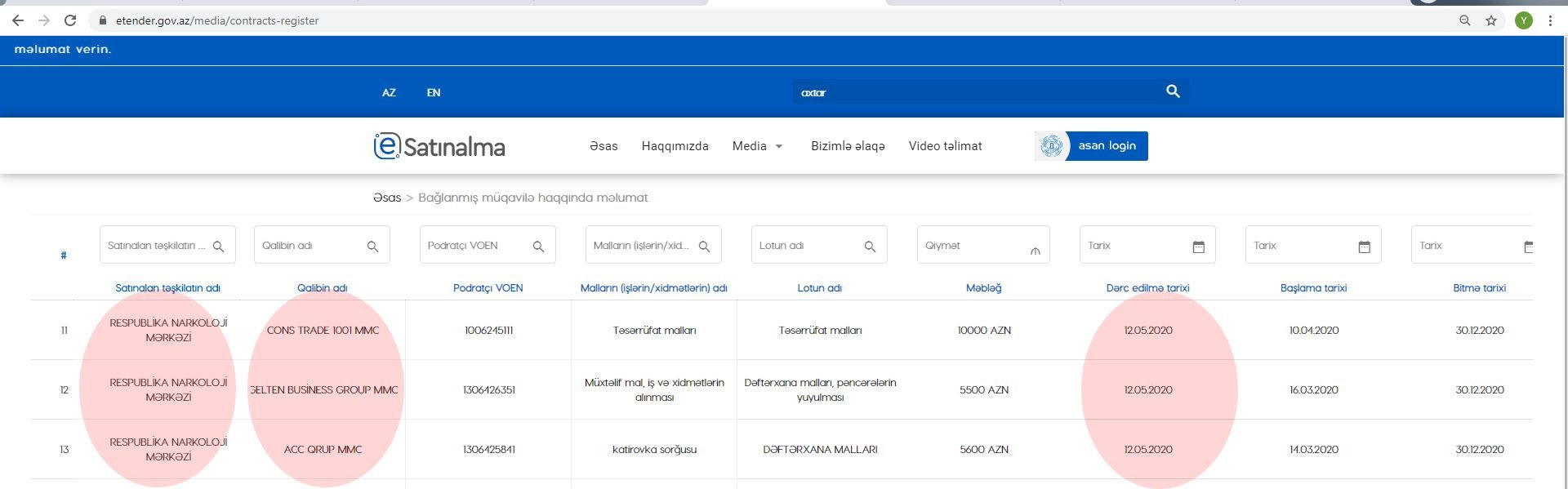Go back with the browser back arrow

tap(18, 20)
